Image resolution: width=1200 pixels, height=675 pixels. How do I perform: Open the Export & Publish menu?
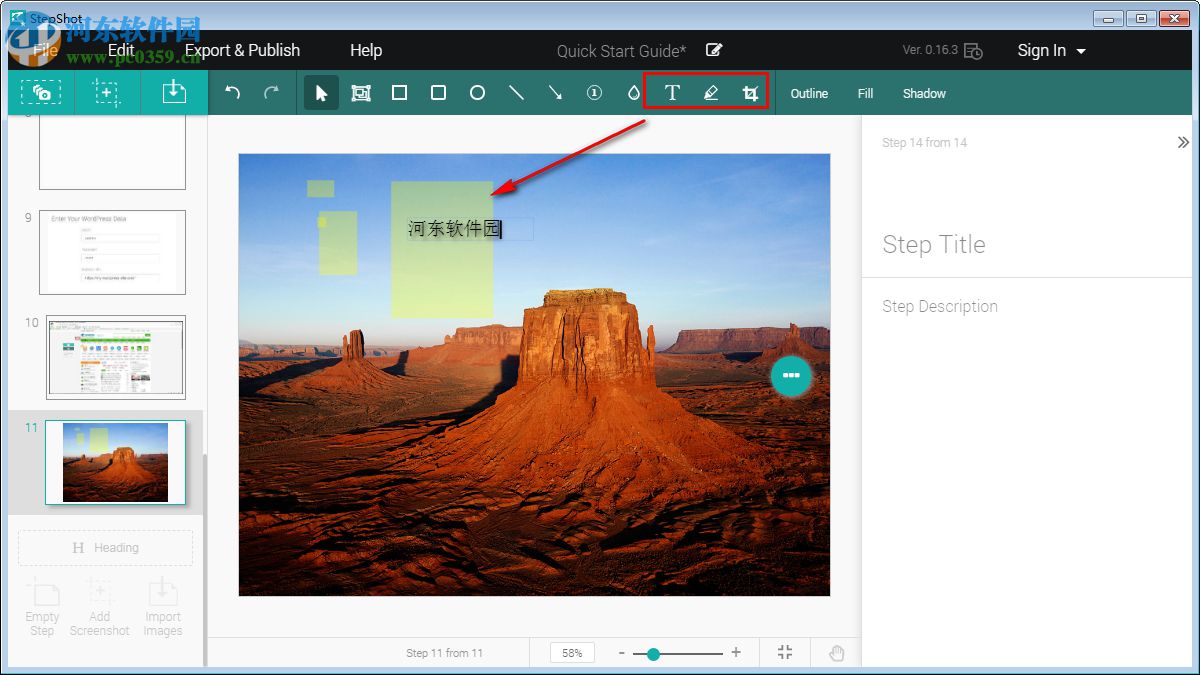242,50
